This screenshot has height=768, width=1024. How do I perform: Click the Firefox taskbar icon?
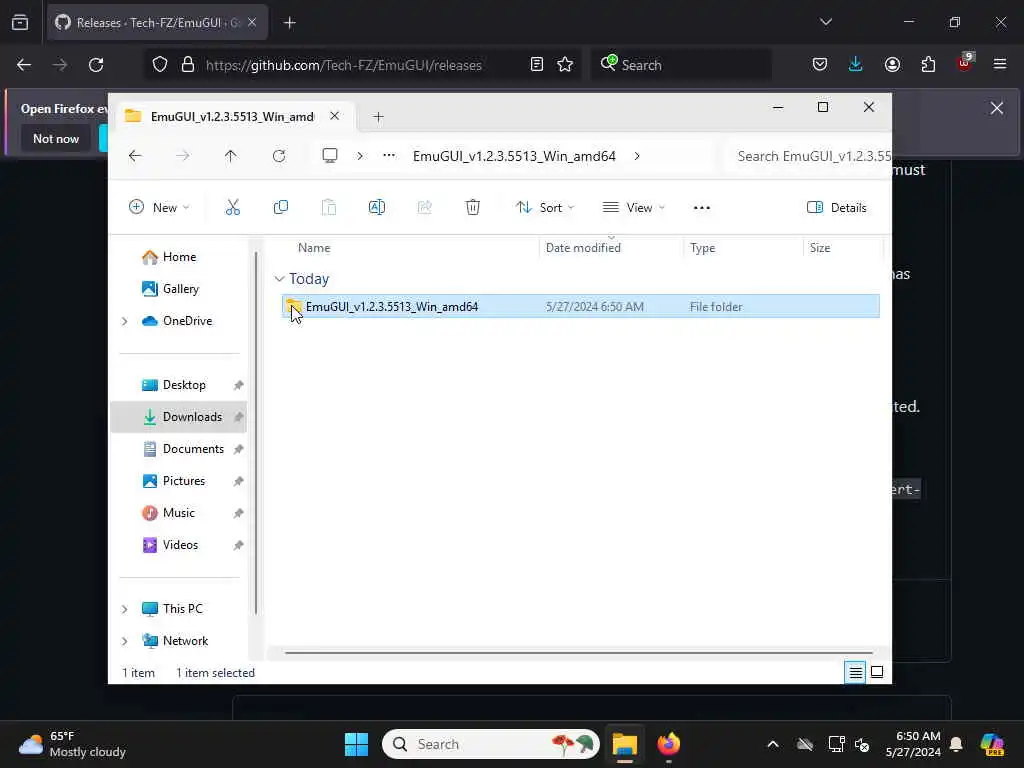[668, 744]
